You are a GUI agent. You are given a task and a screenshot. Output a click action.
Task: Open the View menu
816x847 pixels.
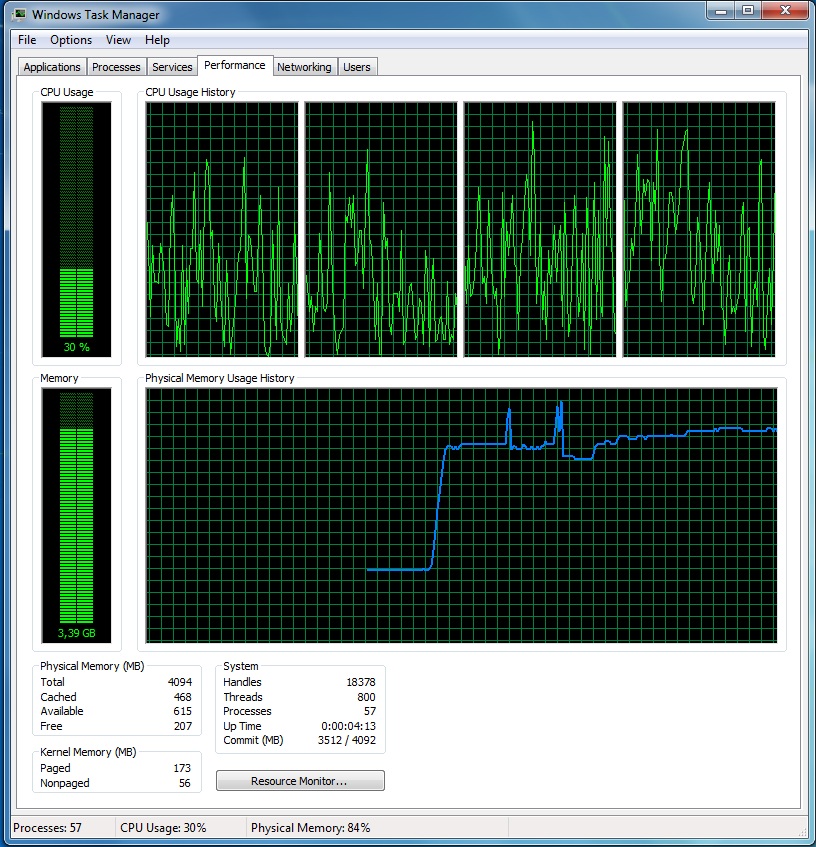pyautogui.click(x=118, y=40)
